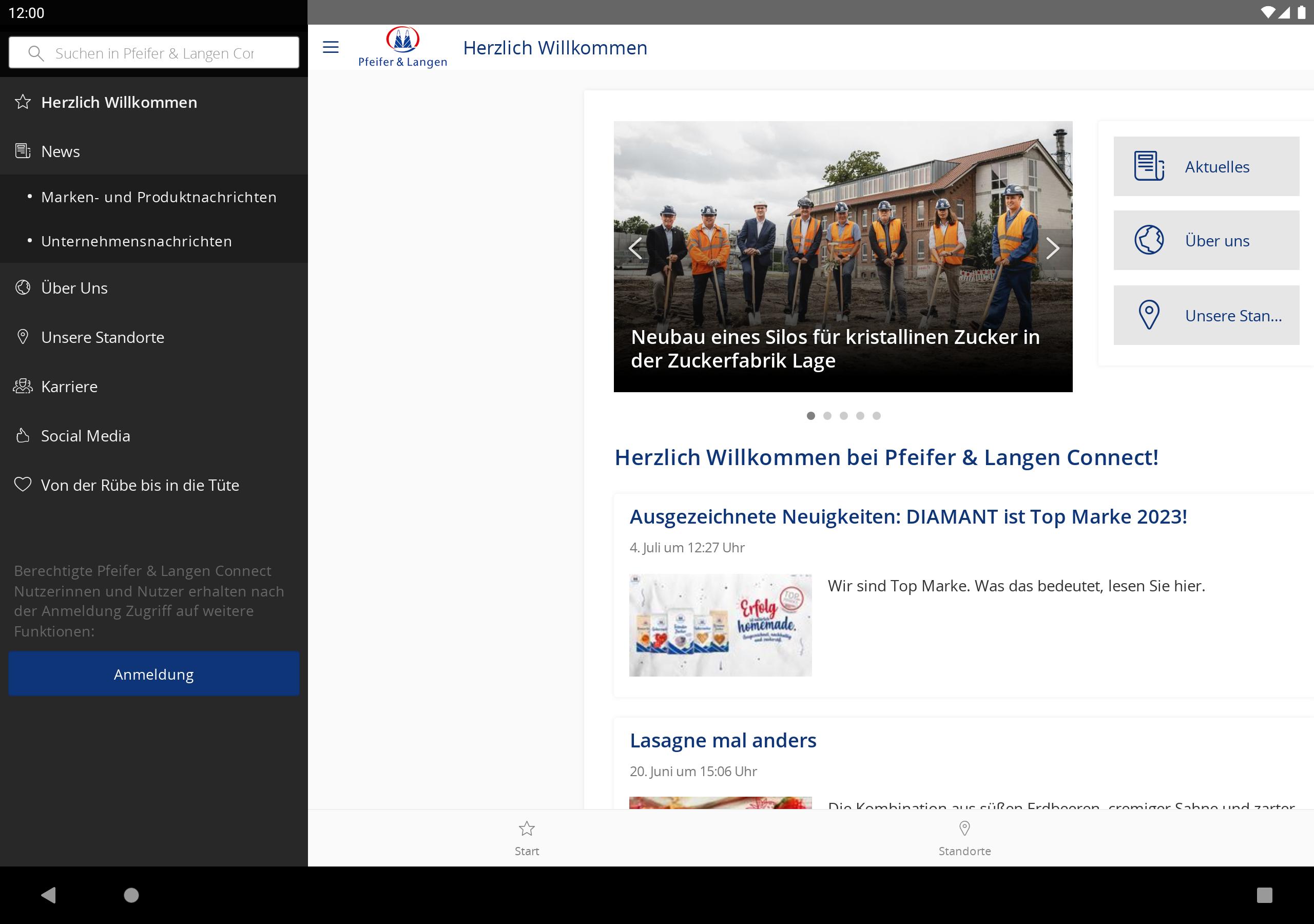Click the Herzlich Willkommen page title
Screen dimensions: 1314x924
click(x=555, y=48)
